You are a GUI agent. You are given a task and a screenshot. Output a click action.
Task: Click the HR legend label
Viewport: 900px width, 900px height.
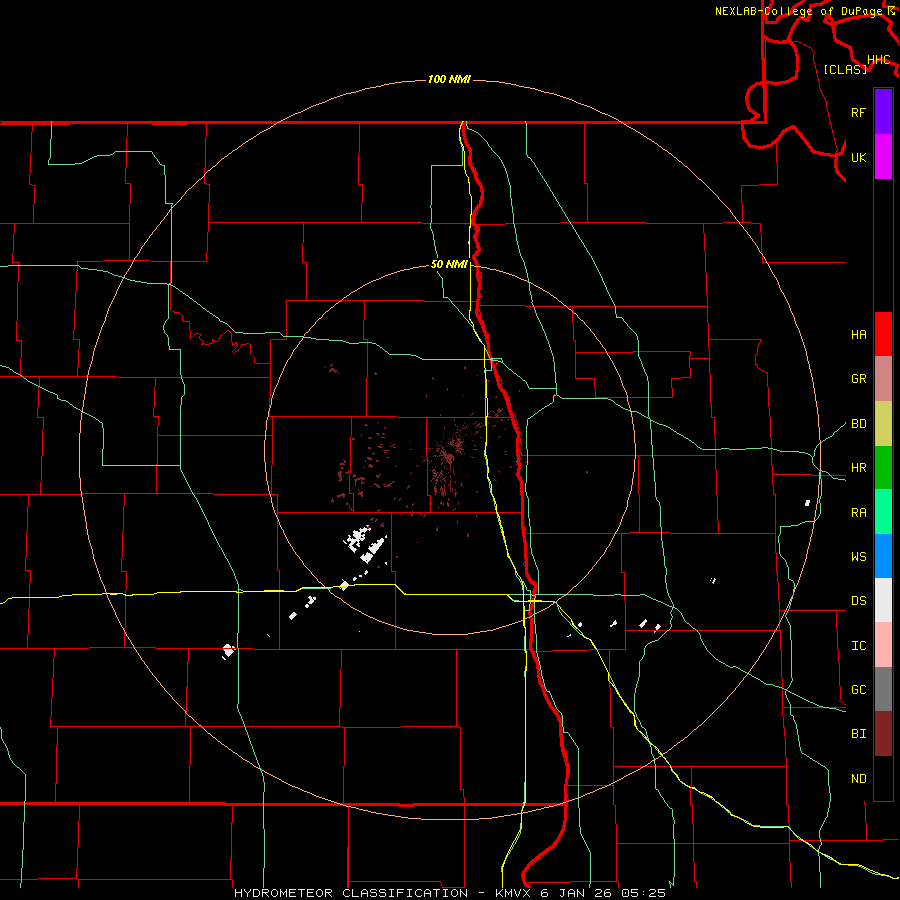858,468
